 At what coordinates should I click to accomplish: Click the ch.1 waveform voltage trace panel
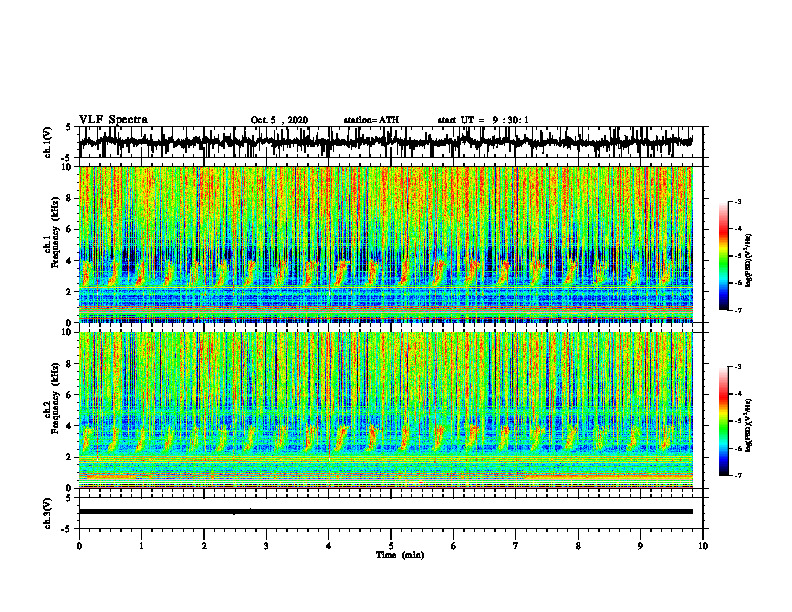click(390, 142)
